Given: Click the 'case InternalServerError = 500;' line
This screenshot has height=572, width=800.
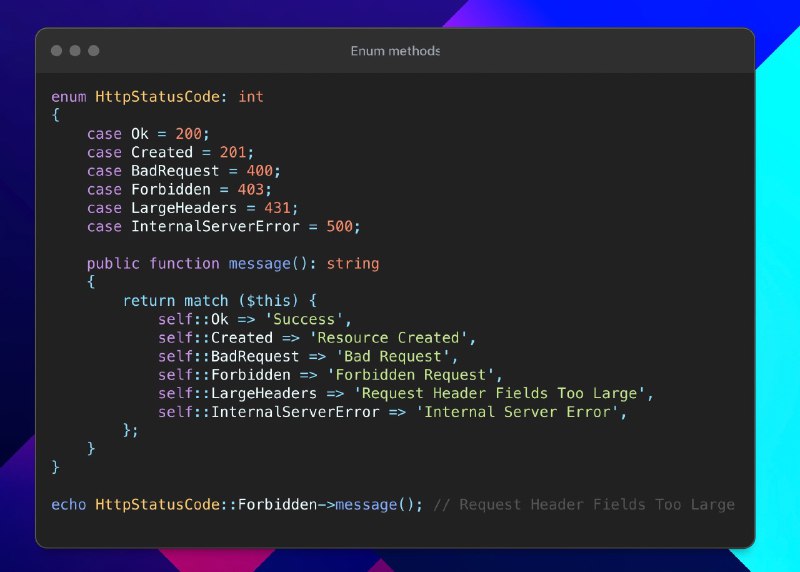Looking at the screenshot, I should click(223, 226).
